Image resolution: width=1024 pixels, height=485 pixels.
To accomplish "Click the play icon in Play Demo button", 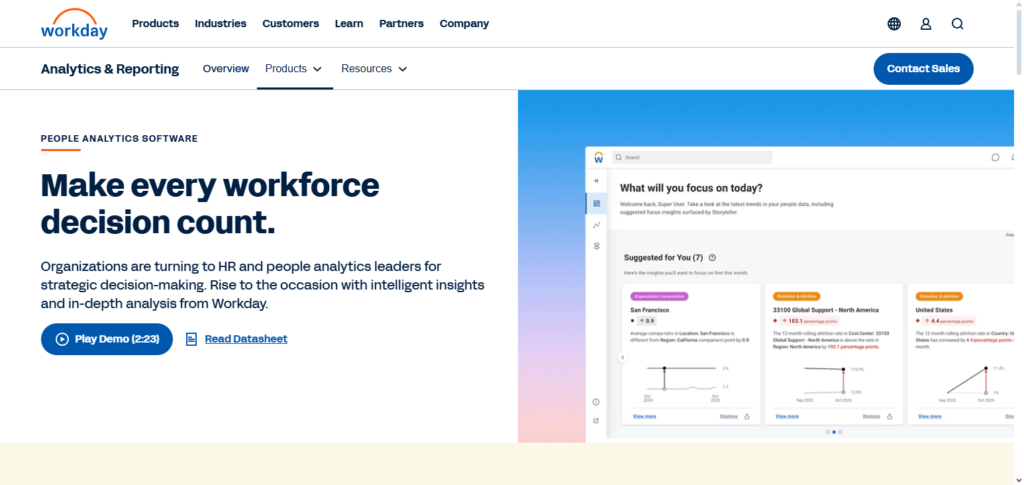I will point(62,339).
